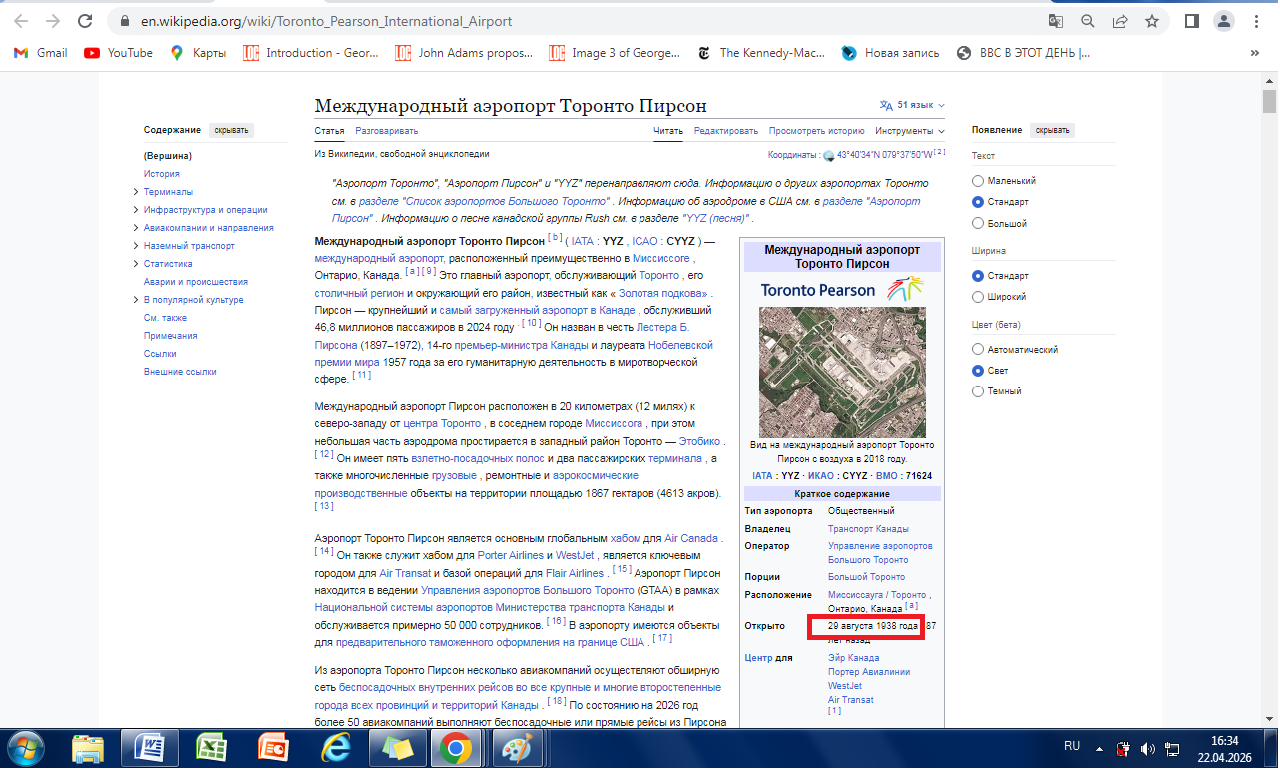This screenshot has height=774, width=1280.
Task: Launch Excel from the taskbar
Action: point(211,748)
